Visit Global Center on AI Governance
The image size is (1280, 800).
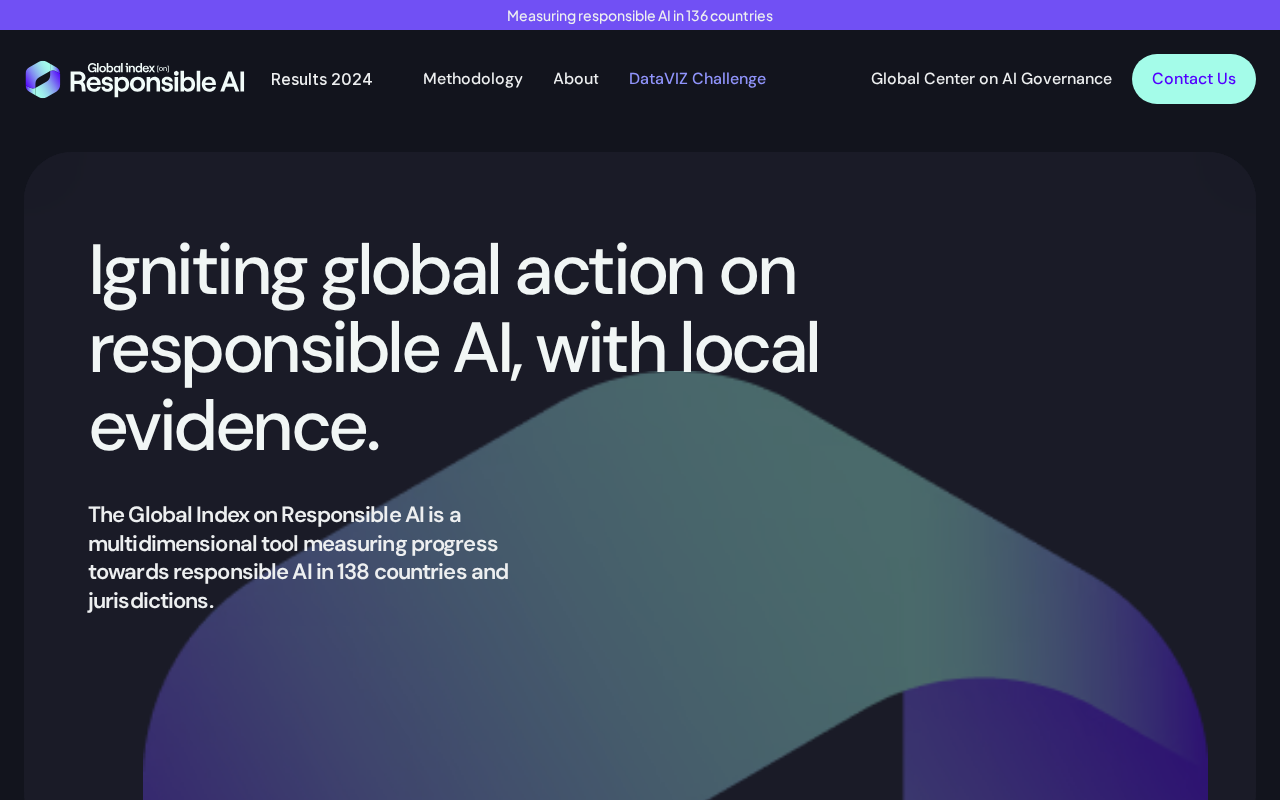click(990, 79)
